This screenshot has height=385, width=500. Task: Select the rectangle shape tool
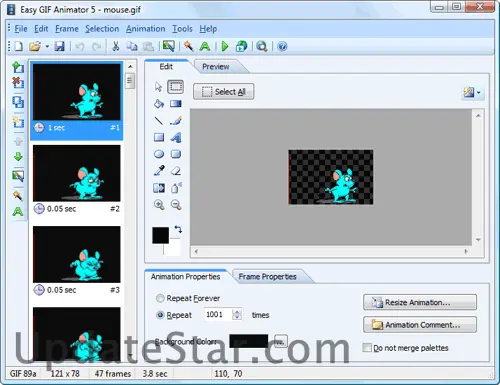159,137
